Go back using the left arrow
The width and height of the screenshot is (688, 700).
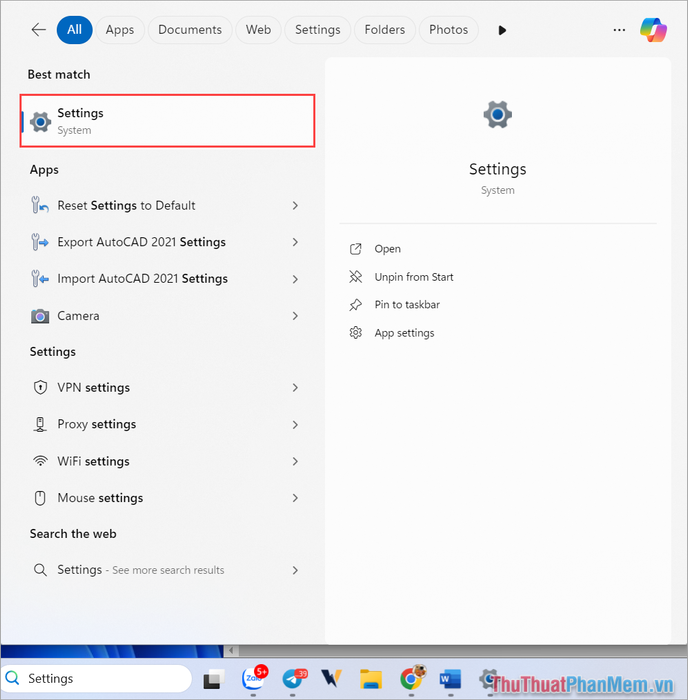click(38, 30)
